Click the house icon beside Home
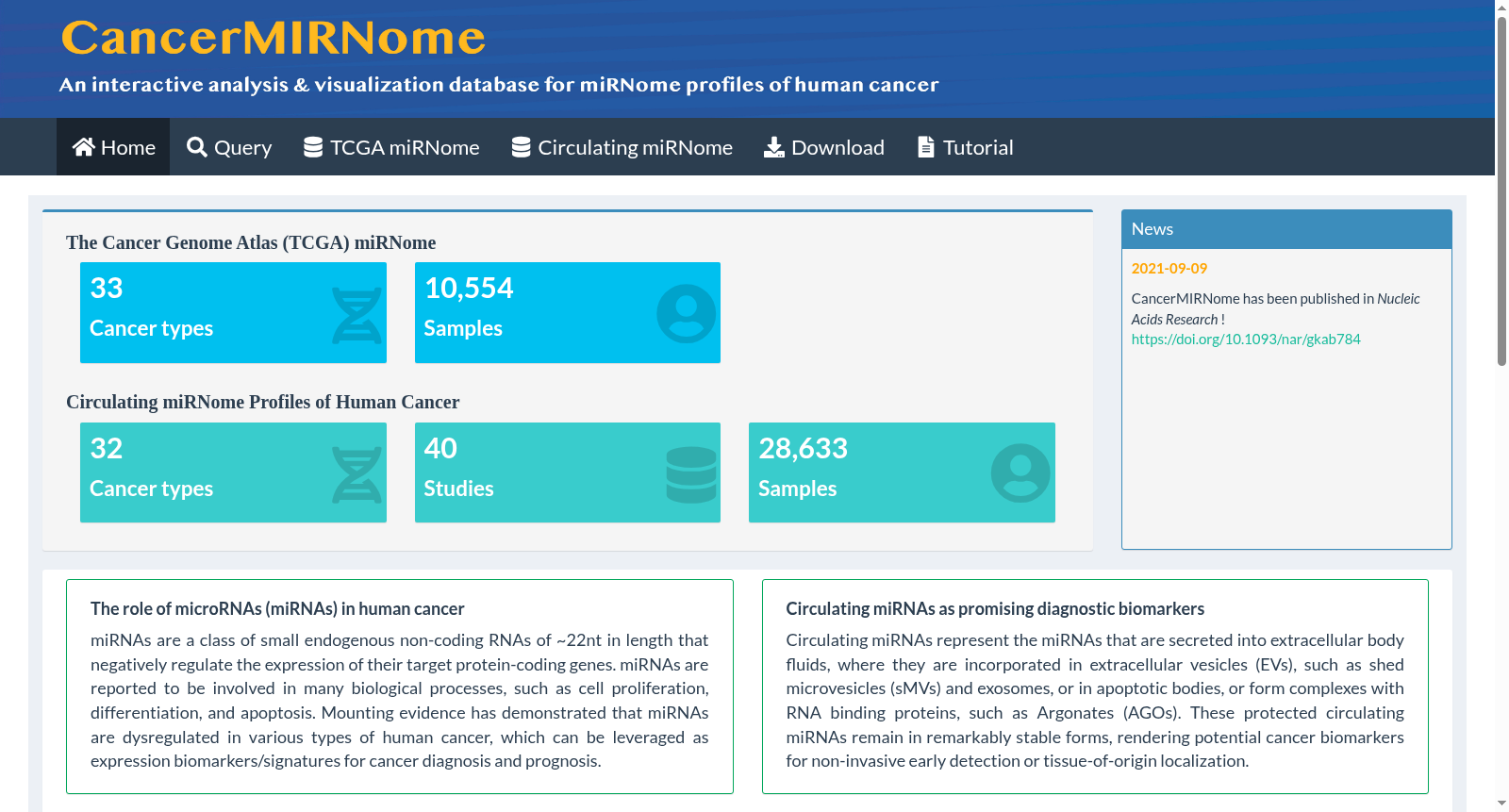The image size is (1509, 812). pyautogui.click(x=84, y=147)
